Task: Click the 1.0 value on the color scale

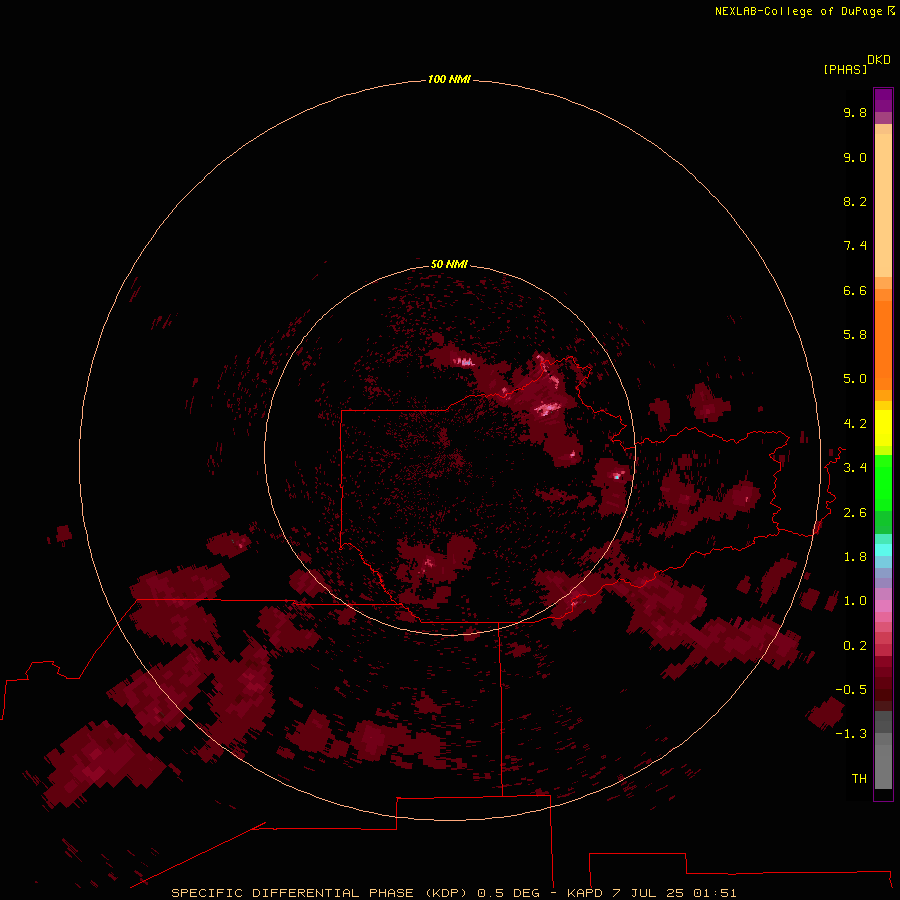Action: [x=855, y=601]
